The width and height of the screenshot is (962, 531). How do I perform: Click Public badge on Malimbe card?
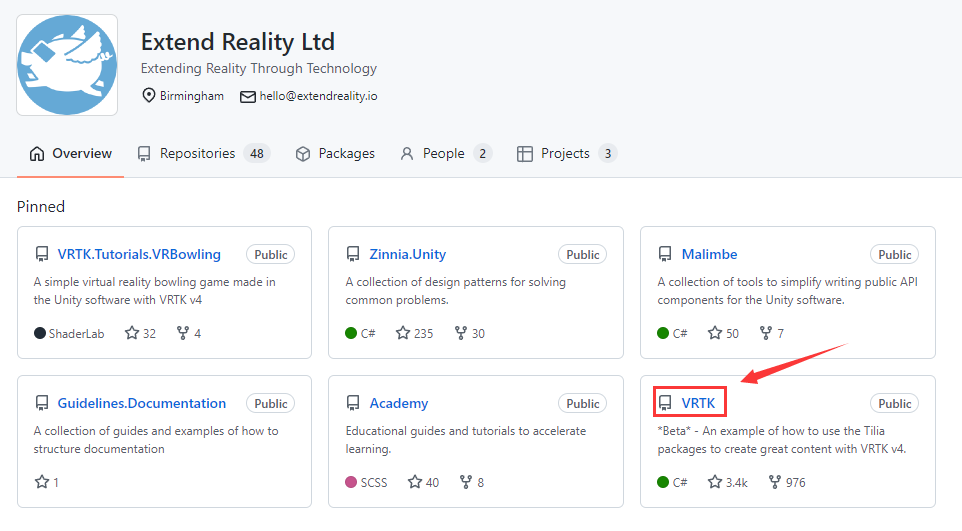click(895, 255)
